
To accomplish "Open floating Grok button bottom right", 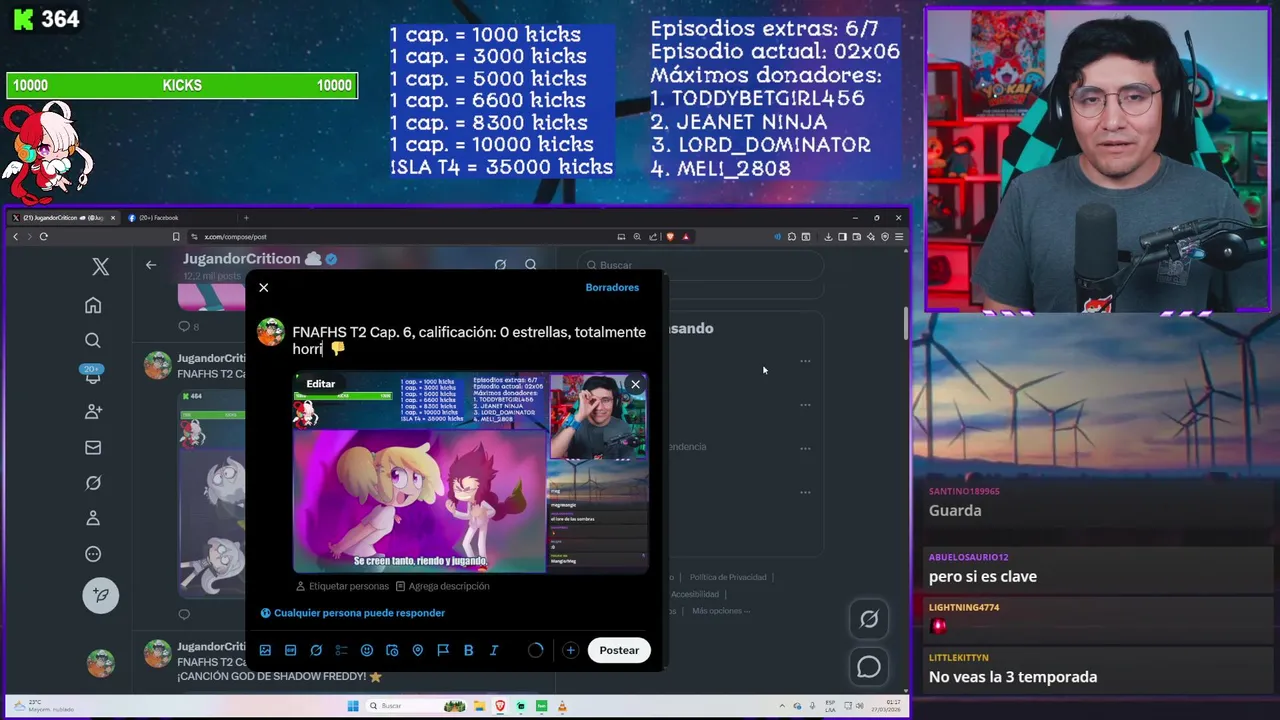I will click(869, 619).
